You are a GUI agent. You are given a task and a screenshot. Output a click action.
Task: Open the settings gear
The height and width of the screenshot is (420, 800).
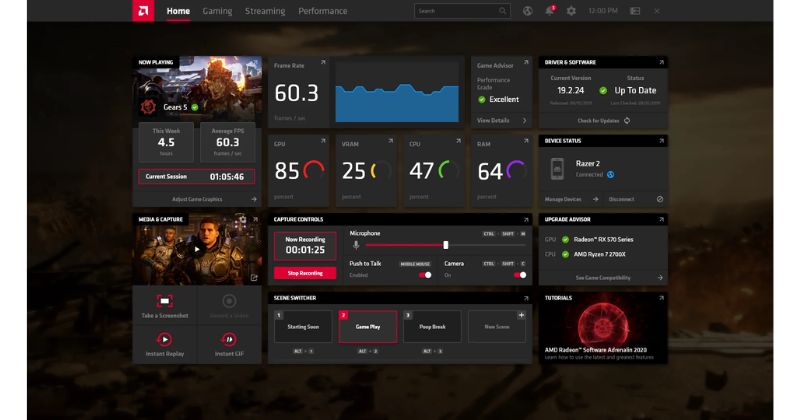click(x=571, y=11)
